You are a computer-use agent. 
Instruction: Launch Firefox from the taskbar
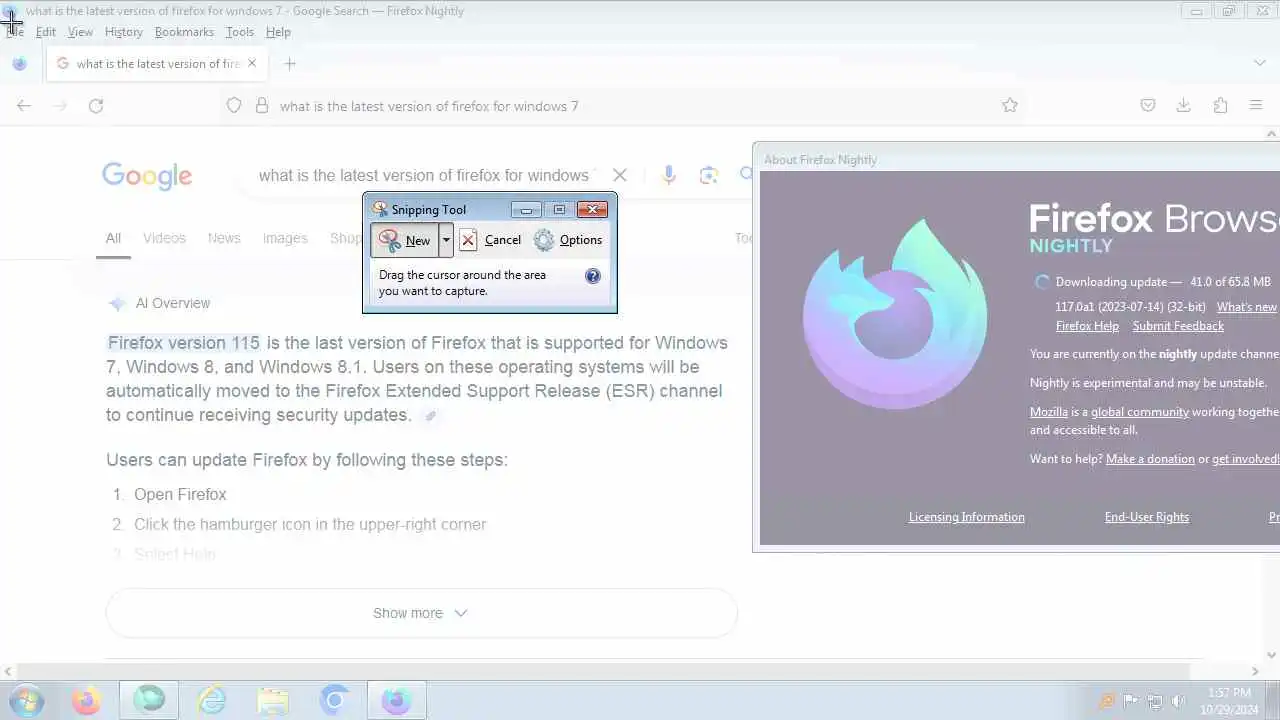click(x=86, y=701)
